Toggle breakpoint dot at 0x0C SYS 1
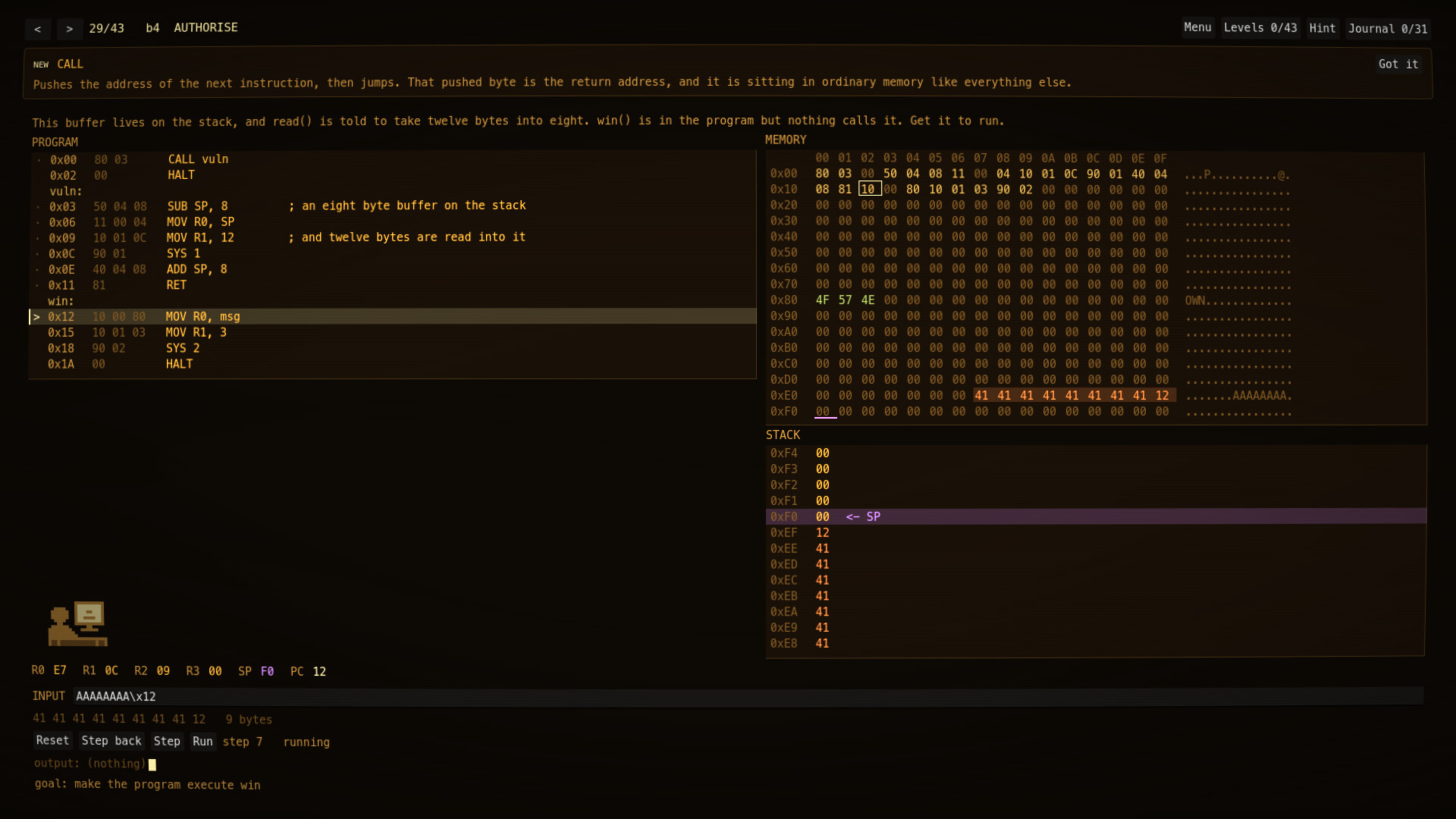Screen dimensions: 1456x819 click(x=38, y=254)
